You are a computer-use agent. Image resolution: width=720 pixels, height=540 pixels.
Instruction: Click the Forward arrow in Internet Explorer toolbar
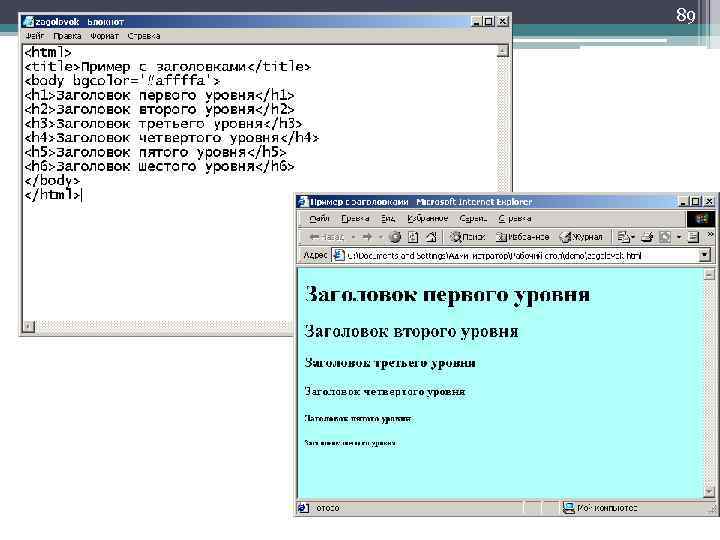click(367, 237)
